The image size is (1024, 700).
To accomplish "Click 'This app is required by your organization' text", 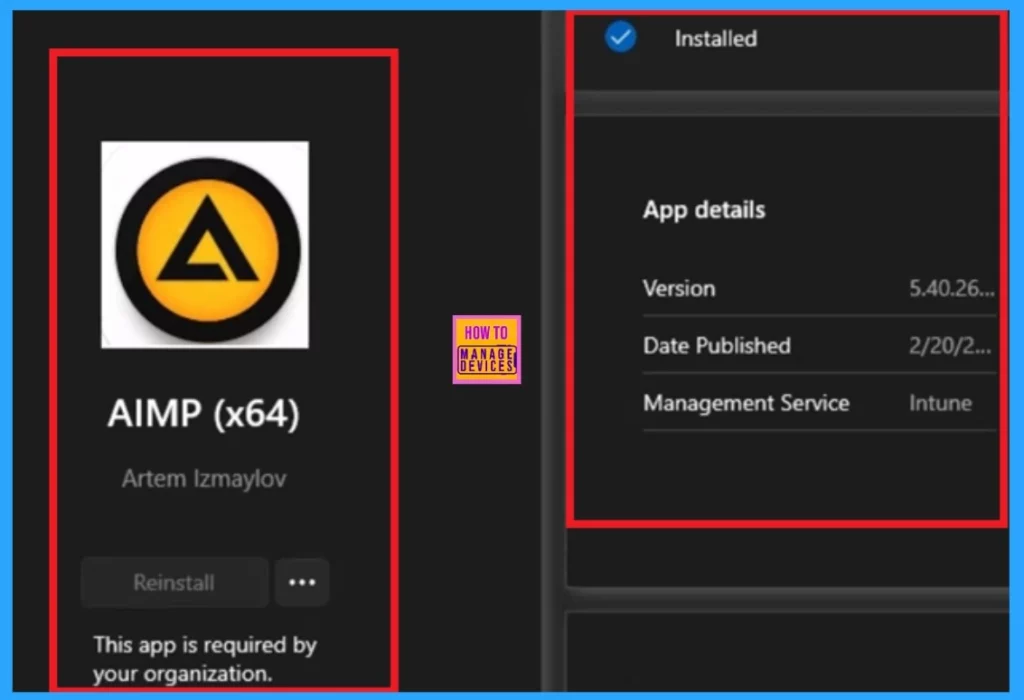I will [204, 659].
